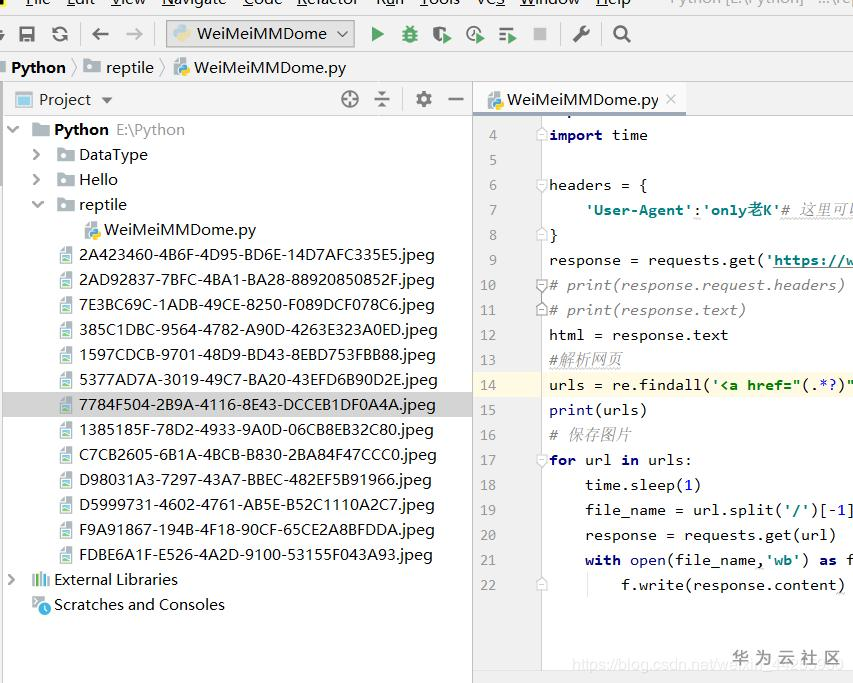Place cursor in time.sleep(1) on line 18
Viewport: 853px width, 683px height.
click(x=642, y=485)
